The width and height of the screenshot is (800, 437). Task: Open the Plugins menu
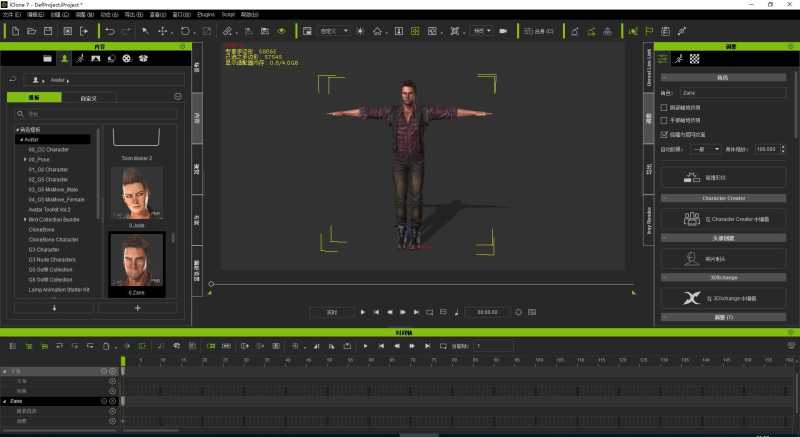point(207,15)
